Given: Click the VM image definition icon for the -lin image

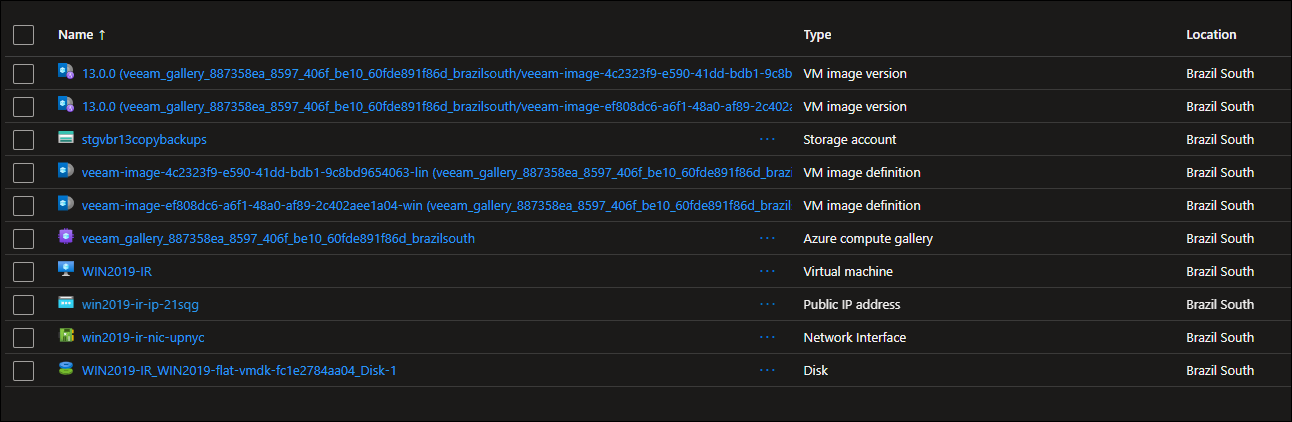Looking at the screenshot, I should pyautogui.click(x=66, y=172).
